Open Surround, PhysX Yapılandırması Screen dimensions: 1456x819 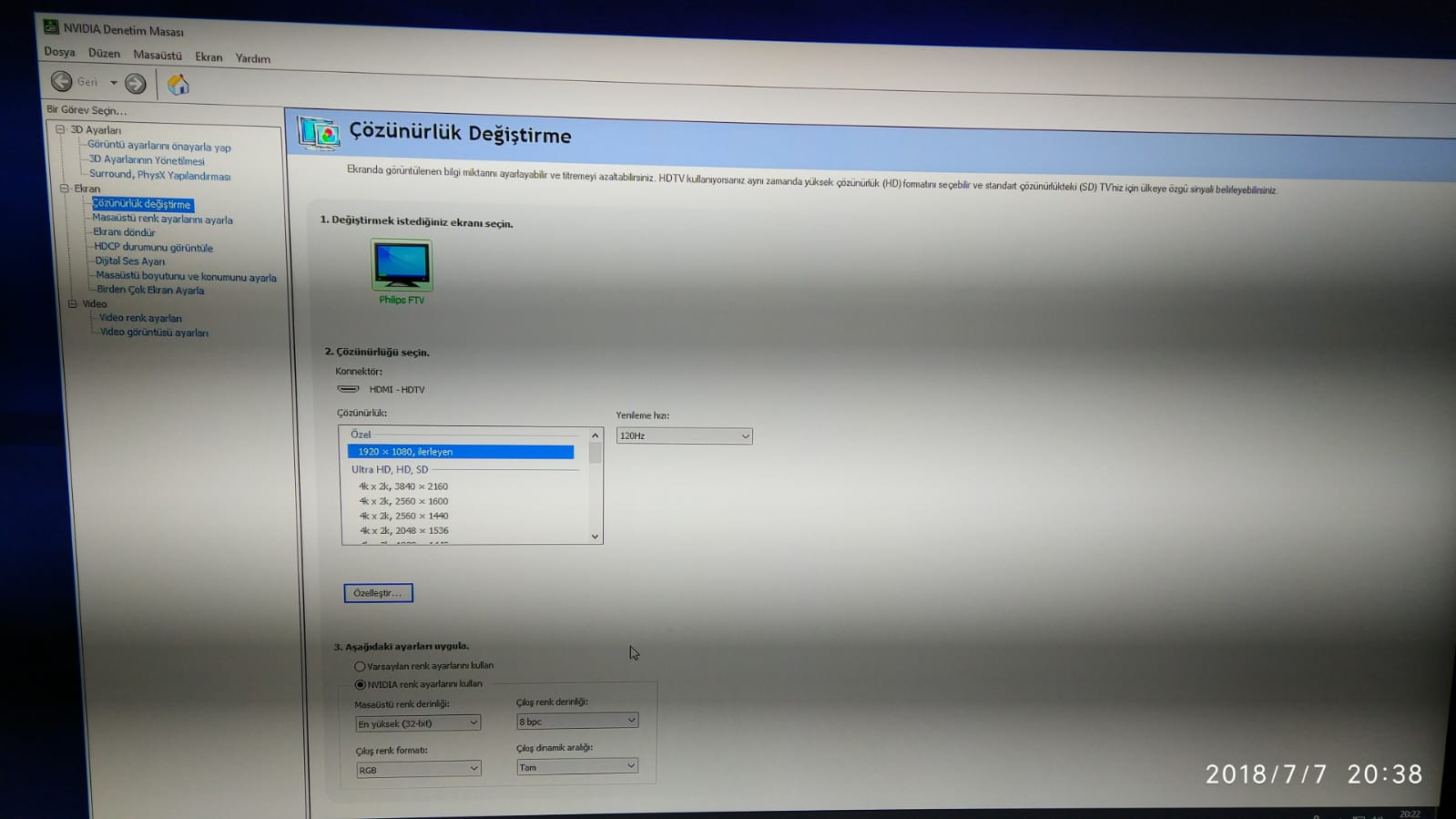160,175
